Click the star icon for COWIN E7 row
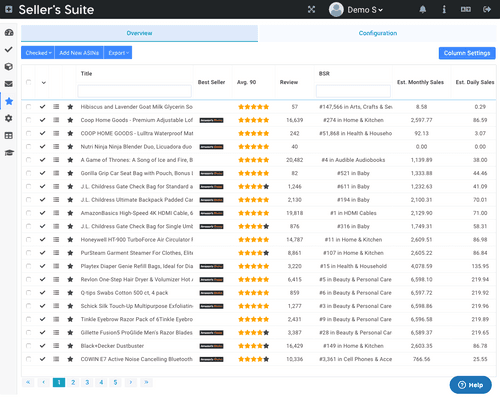Viewport: 500px width, 399px height. 70,359
